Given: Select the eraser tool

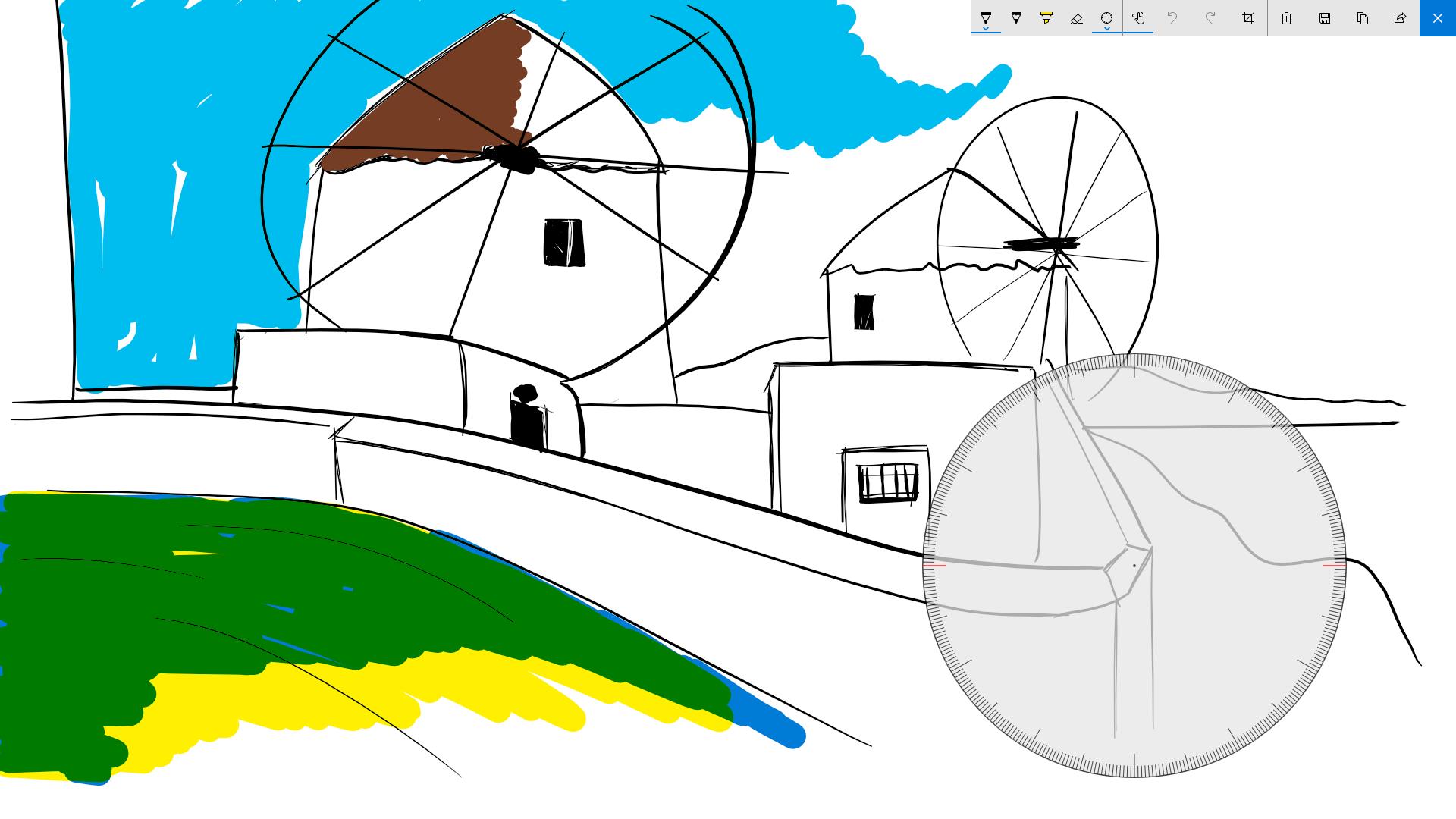Looking at the screenshot, I should point(1077,18).
